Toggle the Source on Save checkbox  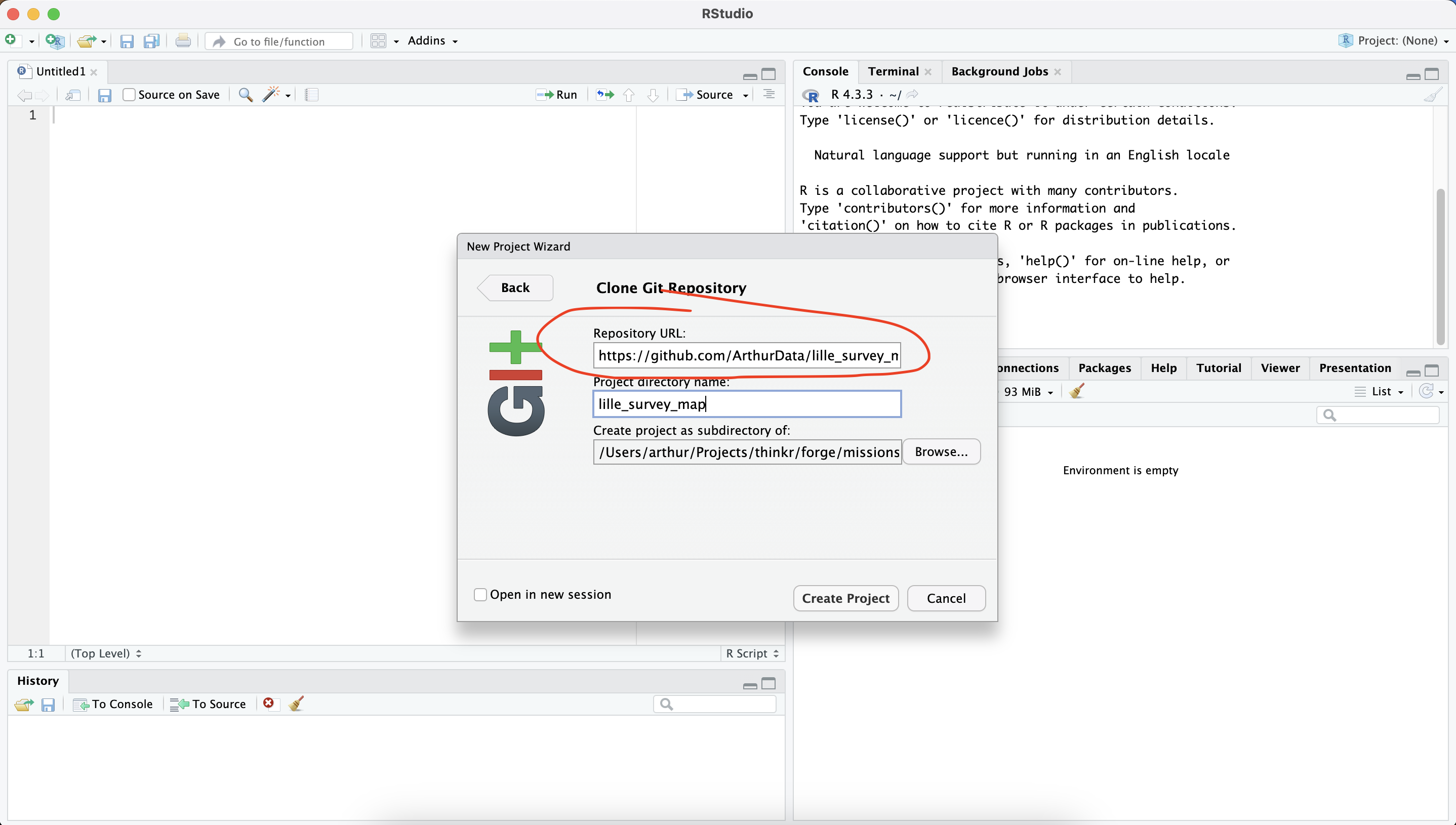pos(129,95)
